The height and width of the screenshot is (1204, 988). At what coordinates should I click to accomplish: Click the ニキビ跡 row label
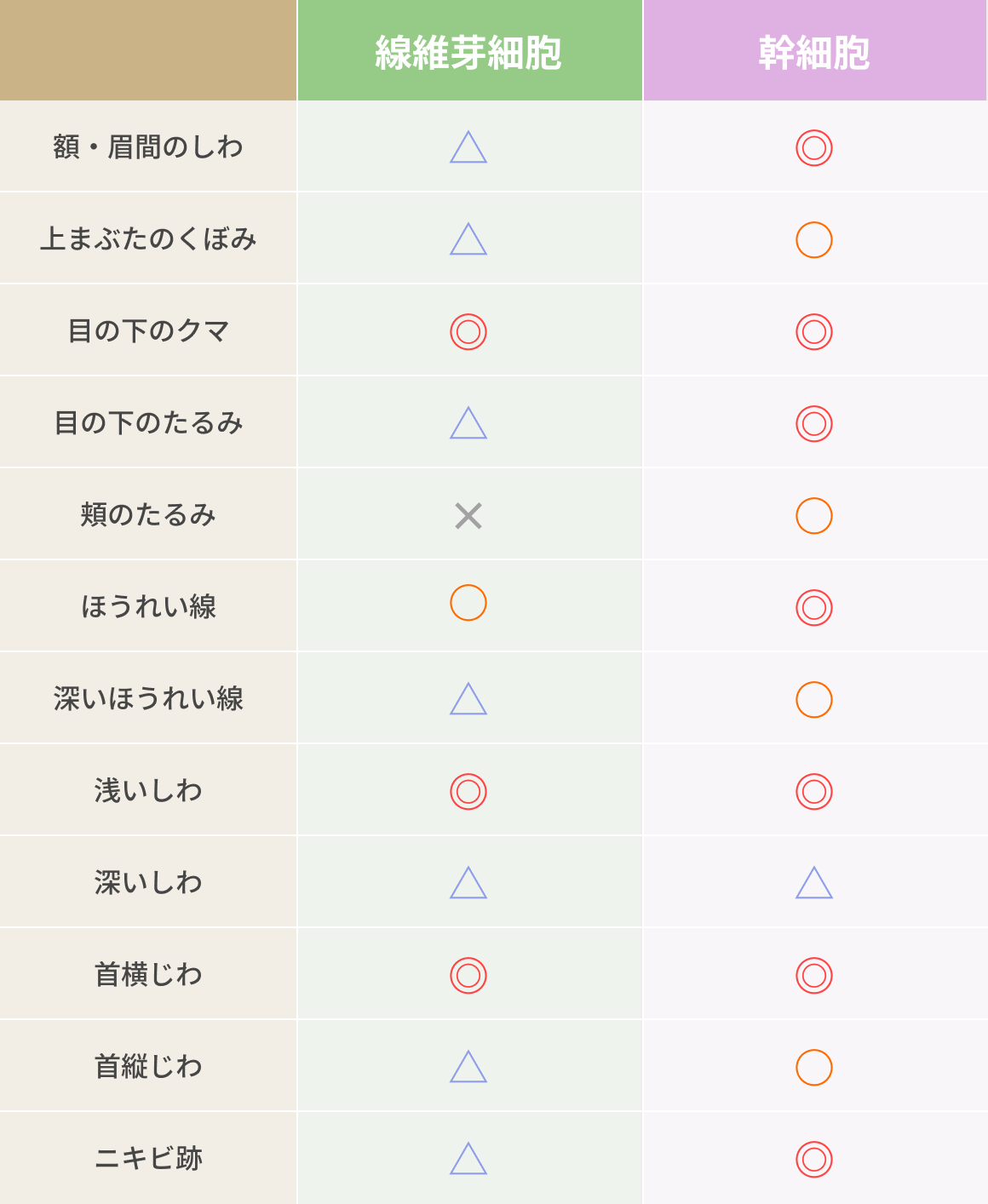tap(148, 1158)
